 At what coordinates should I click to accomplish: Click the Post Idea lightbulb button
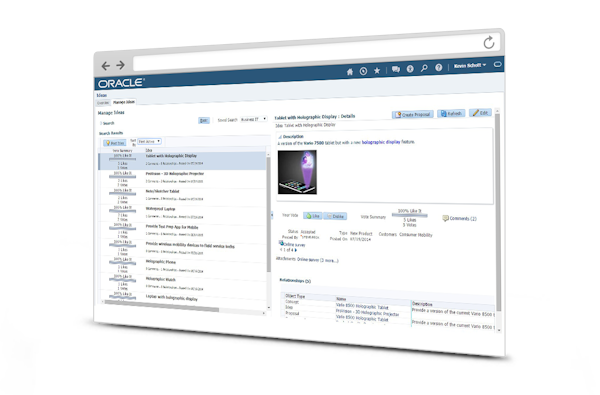click(115, 143)
